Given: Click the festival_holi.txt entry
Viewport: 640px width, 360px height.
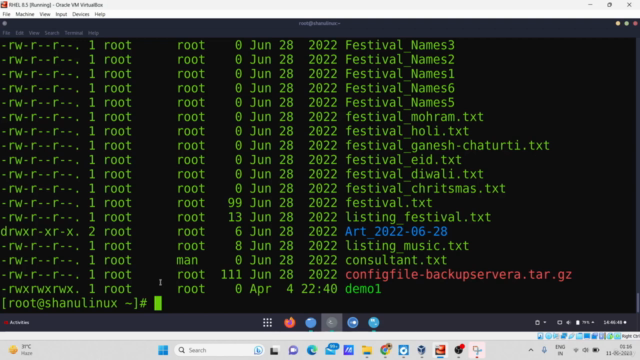Looking at the screenshot, I should pos(407,131).
